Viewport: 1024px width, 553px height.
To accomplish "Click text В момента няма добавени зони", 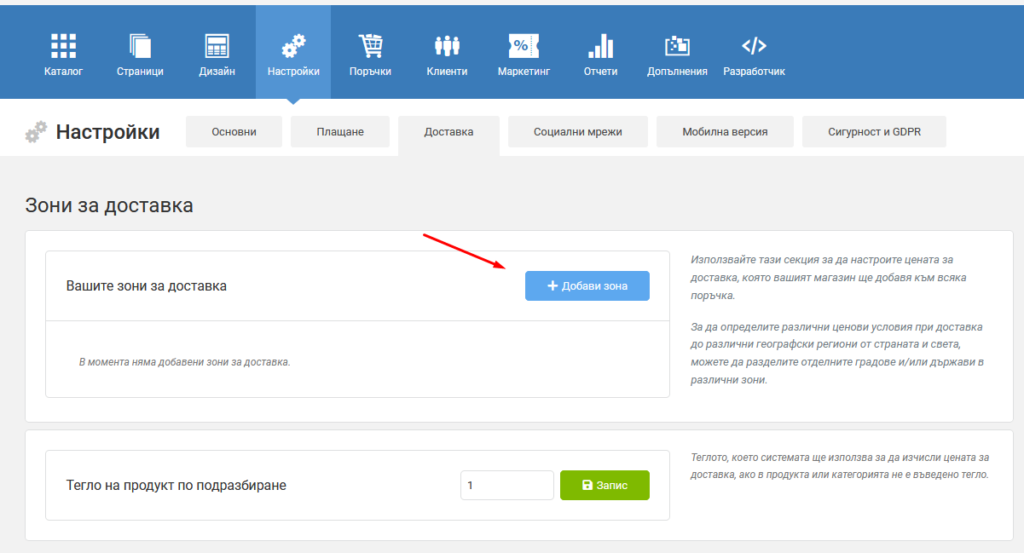I will [x=184, y=362].
